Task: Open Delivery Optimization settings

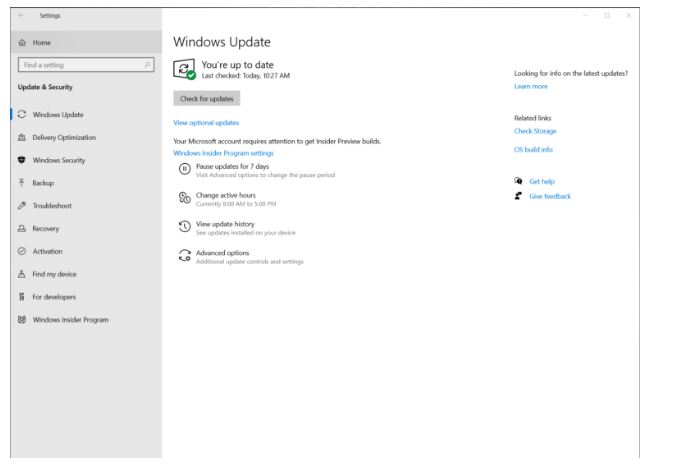Action: [x=86, y=137]
